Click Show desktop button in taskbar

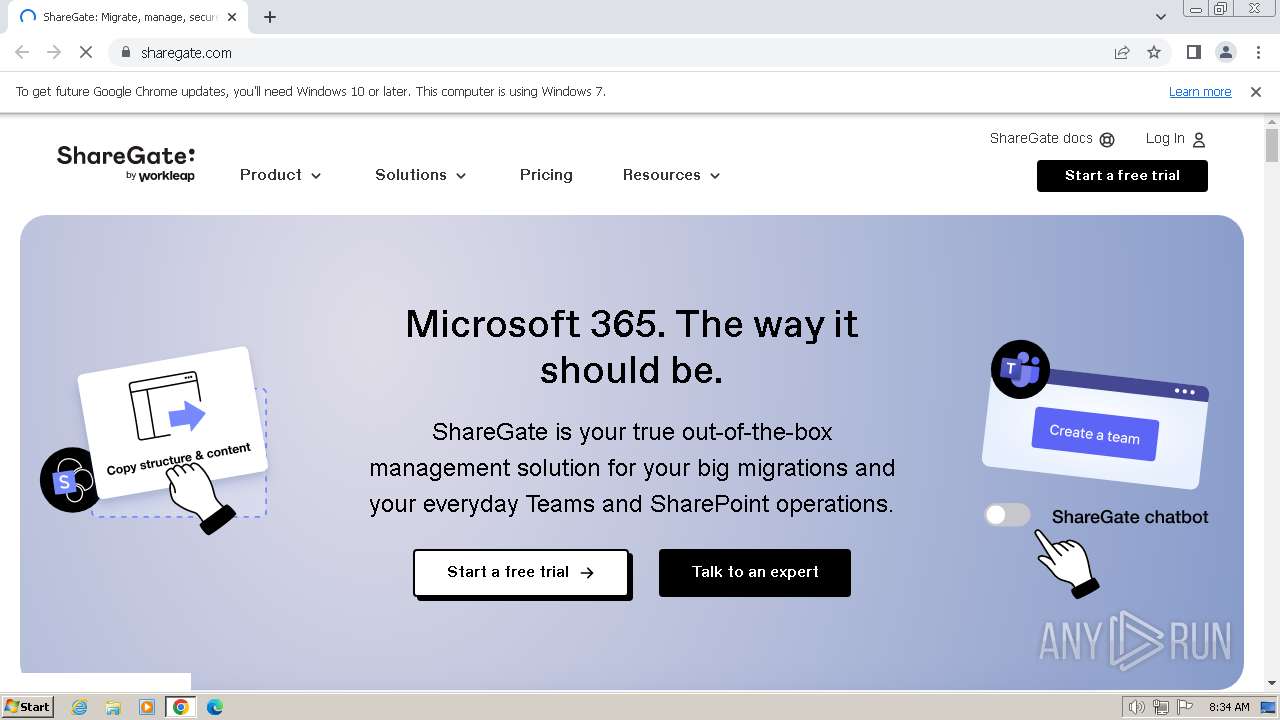(x=1269, y=707)
